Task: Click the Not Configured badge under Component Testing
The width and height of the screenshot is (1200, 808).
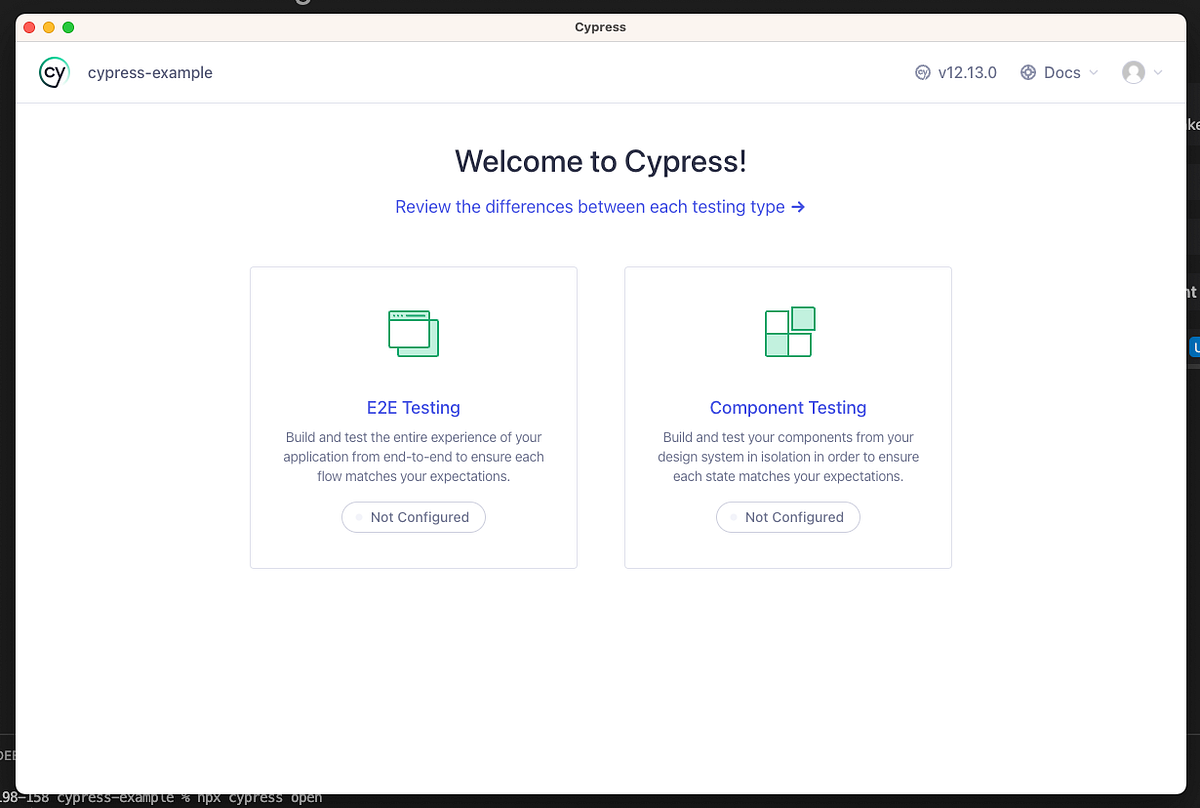Action: point(788,517)
